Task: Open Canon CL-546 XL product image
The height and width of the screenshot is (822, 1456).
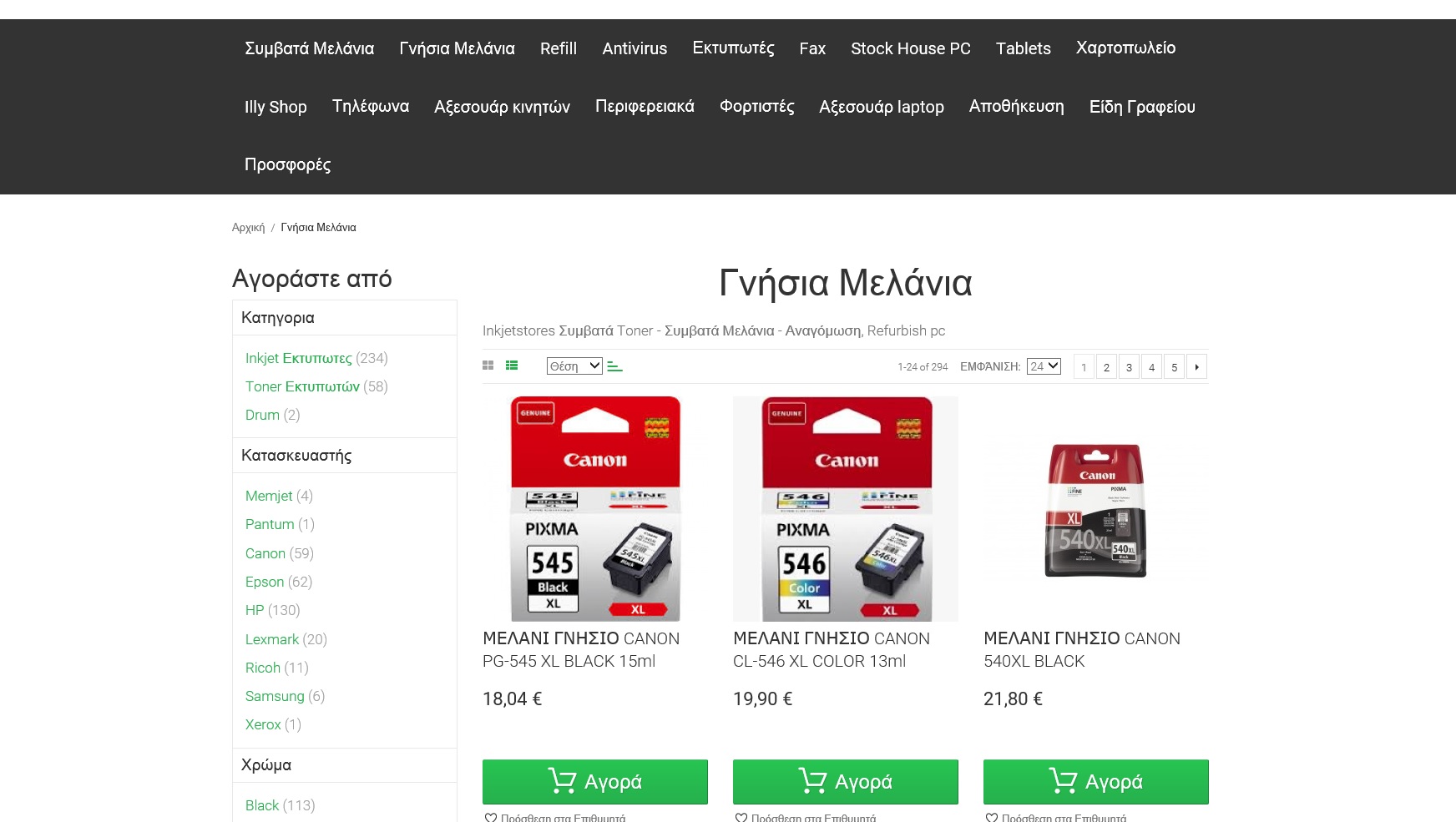Action: 846,509
